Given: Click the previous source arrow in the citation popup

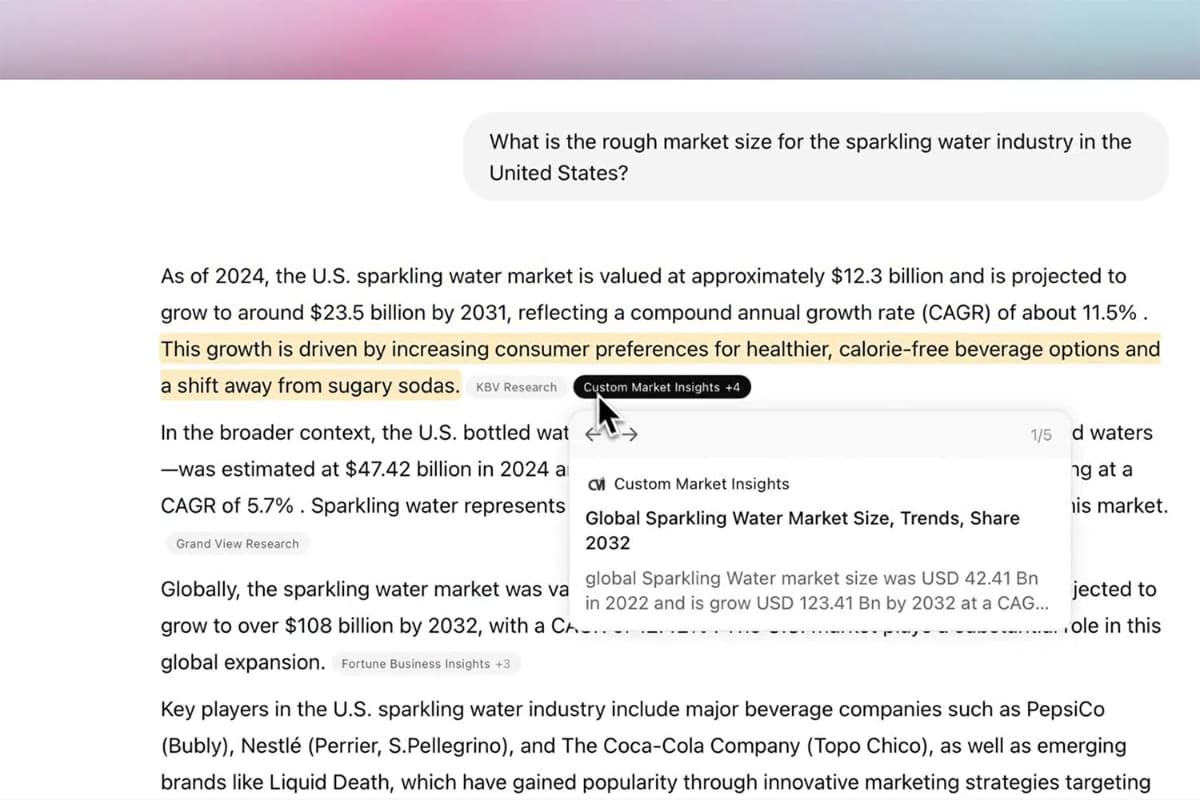Looking at the screenshot, I should [x=591, y=434].
